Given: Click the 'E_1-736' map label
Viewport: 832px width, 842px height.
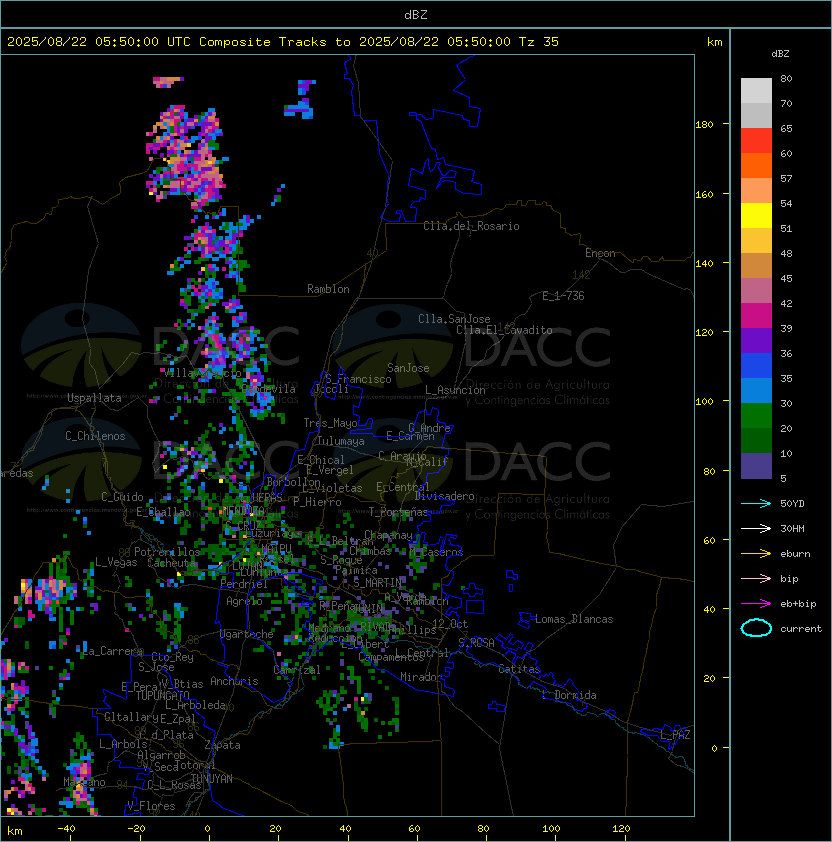Looking at the screenshot, I should pos(563,296).
